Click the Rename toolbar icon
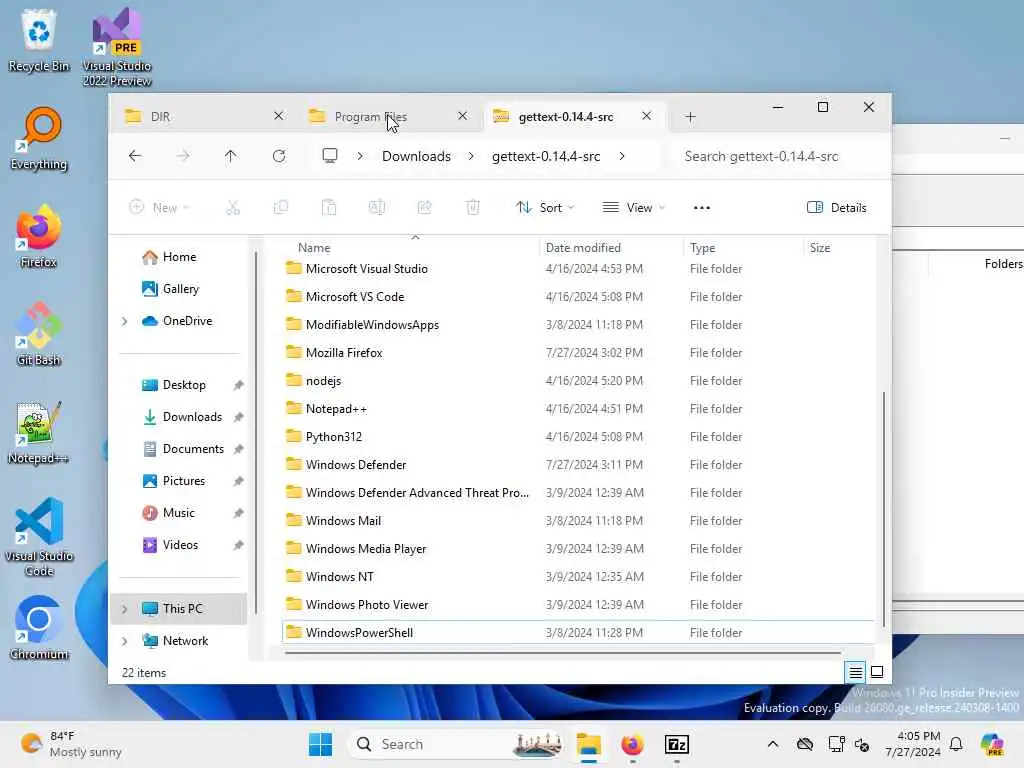The image size is (1024, 768). tap(377, 208)
